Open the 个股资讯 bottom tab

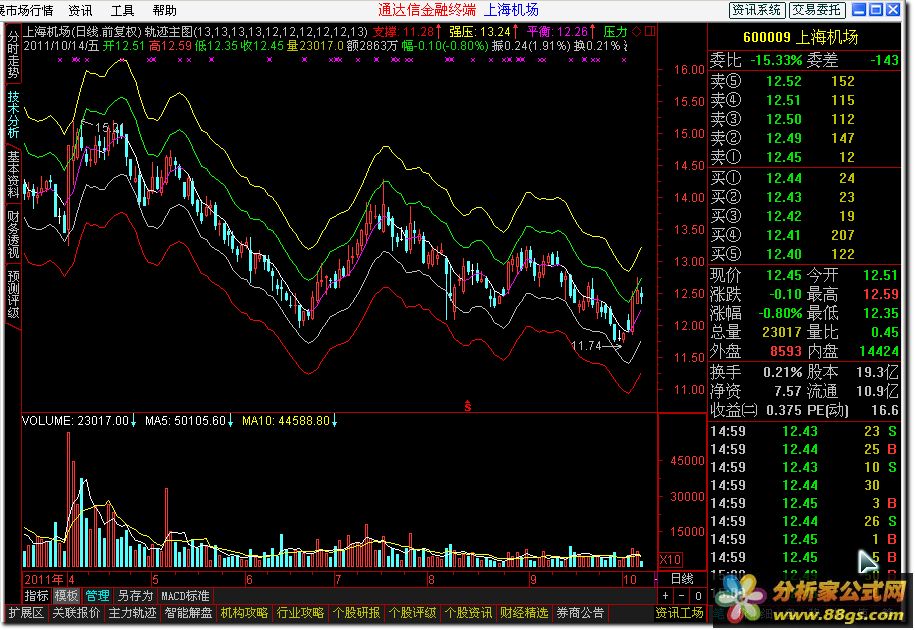[x=469, y=613]
